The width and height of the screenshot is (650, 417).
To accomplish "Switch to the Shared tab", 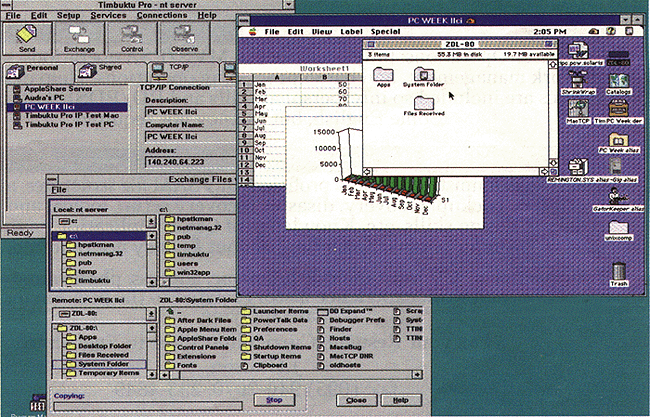I will click(x=110, y=71).
